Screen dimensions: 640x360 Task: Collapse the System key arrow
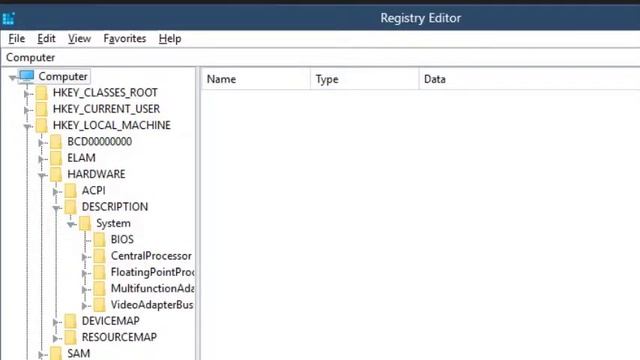point(71,224)
